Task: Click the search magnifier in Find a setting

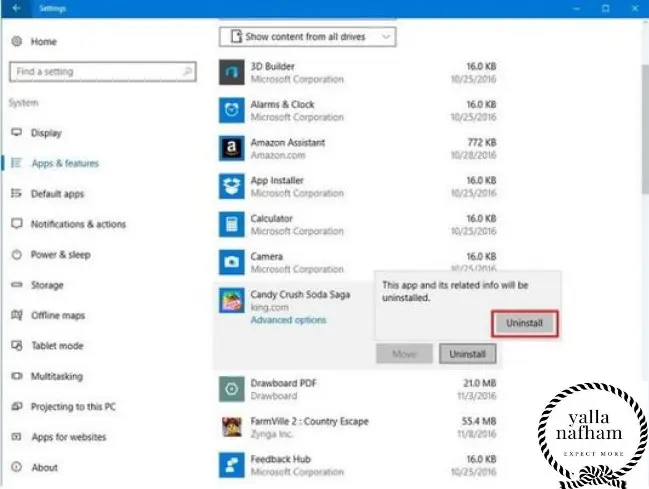Action: pyautogui.click(x=187, y=71)
